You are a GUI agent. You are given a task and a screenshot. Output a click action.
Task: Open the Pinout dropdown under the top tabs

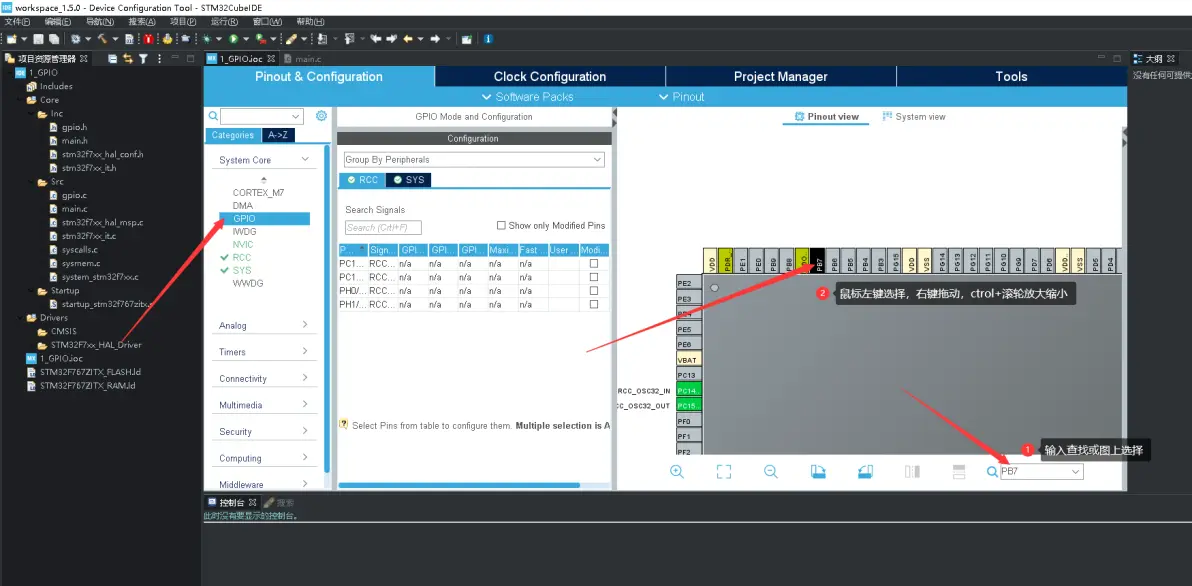click(680, 97)
